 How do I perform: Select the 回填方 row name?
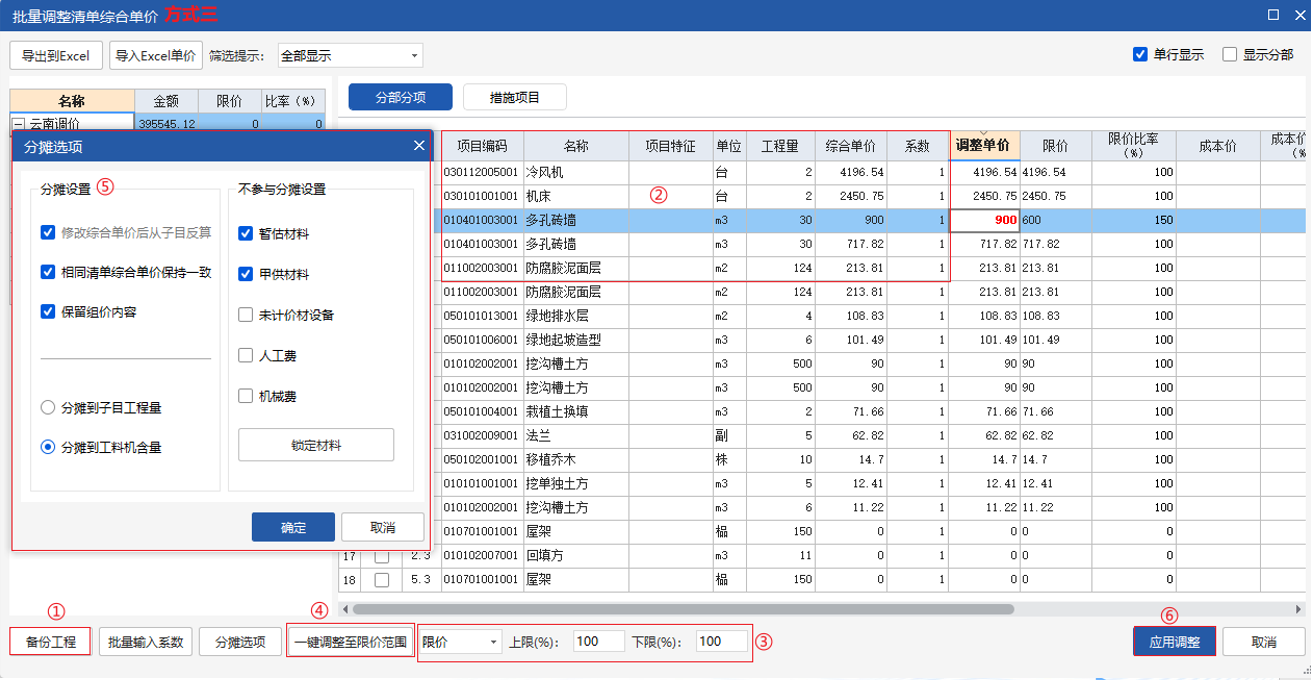(x=576, y=555)
